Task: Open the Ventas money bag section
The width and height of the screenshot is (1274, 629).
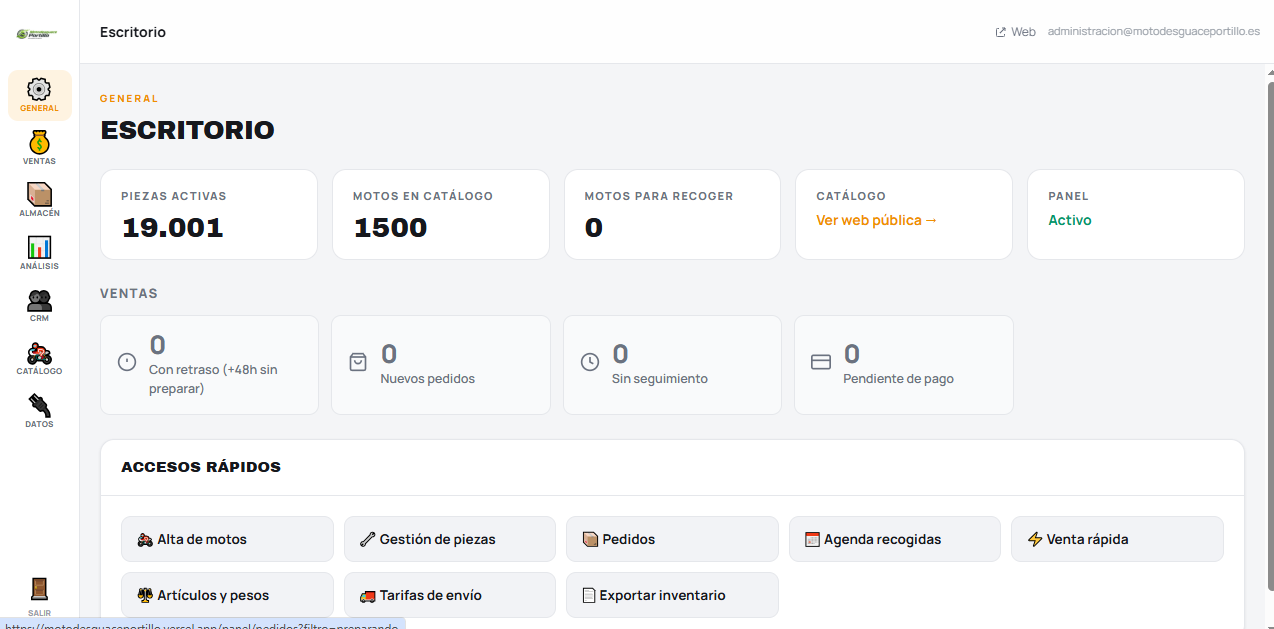Action: 39,148
